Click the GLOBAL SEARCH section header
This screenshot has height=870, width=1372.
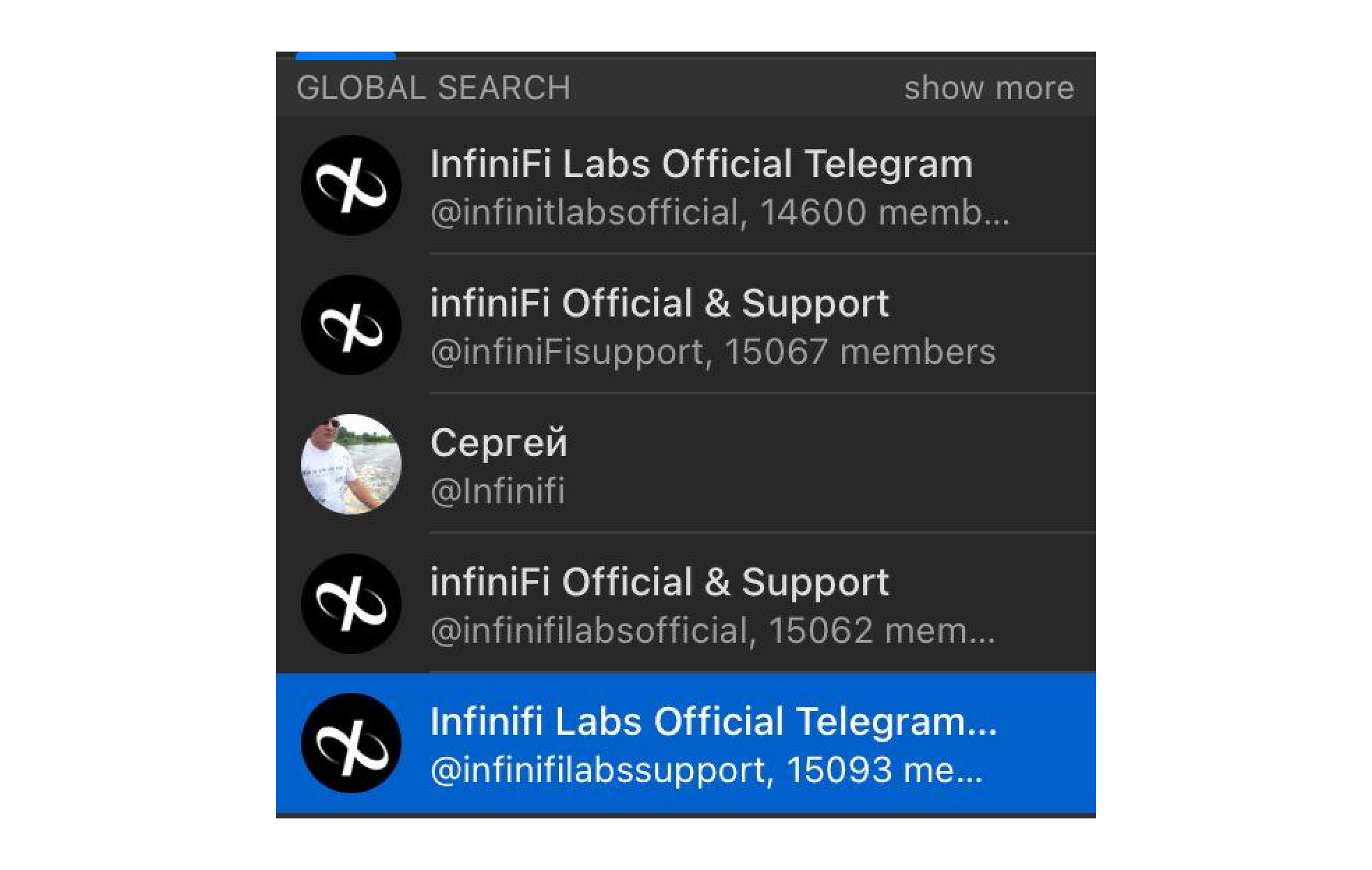pos(433,89)
